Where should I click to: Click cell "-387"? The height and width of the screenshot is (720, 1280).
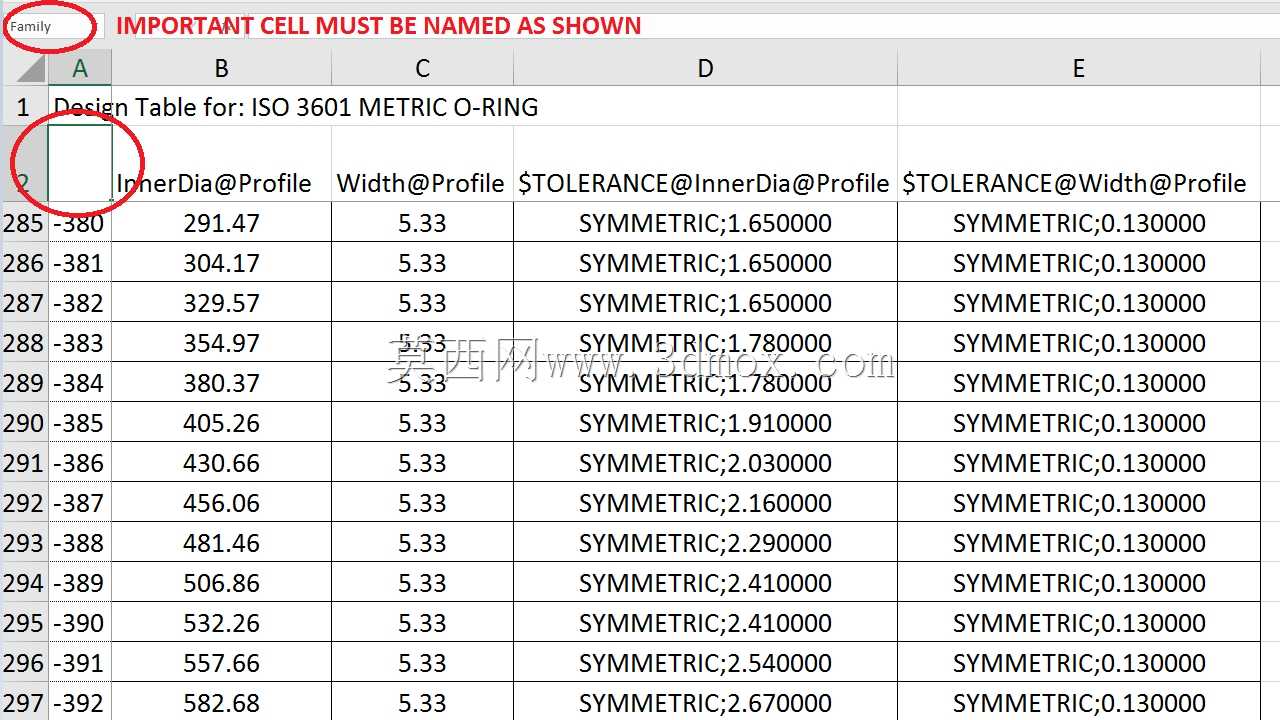pyautogui.click(x=80, y=502)
